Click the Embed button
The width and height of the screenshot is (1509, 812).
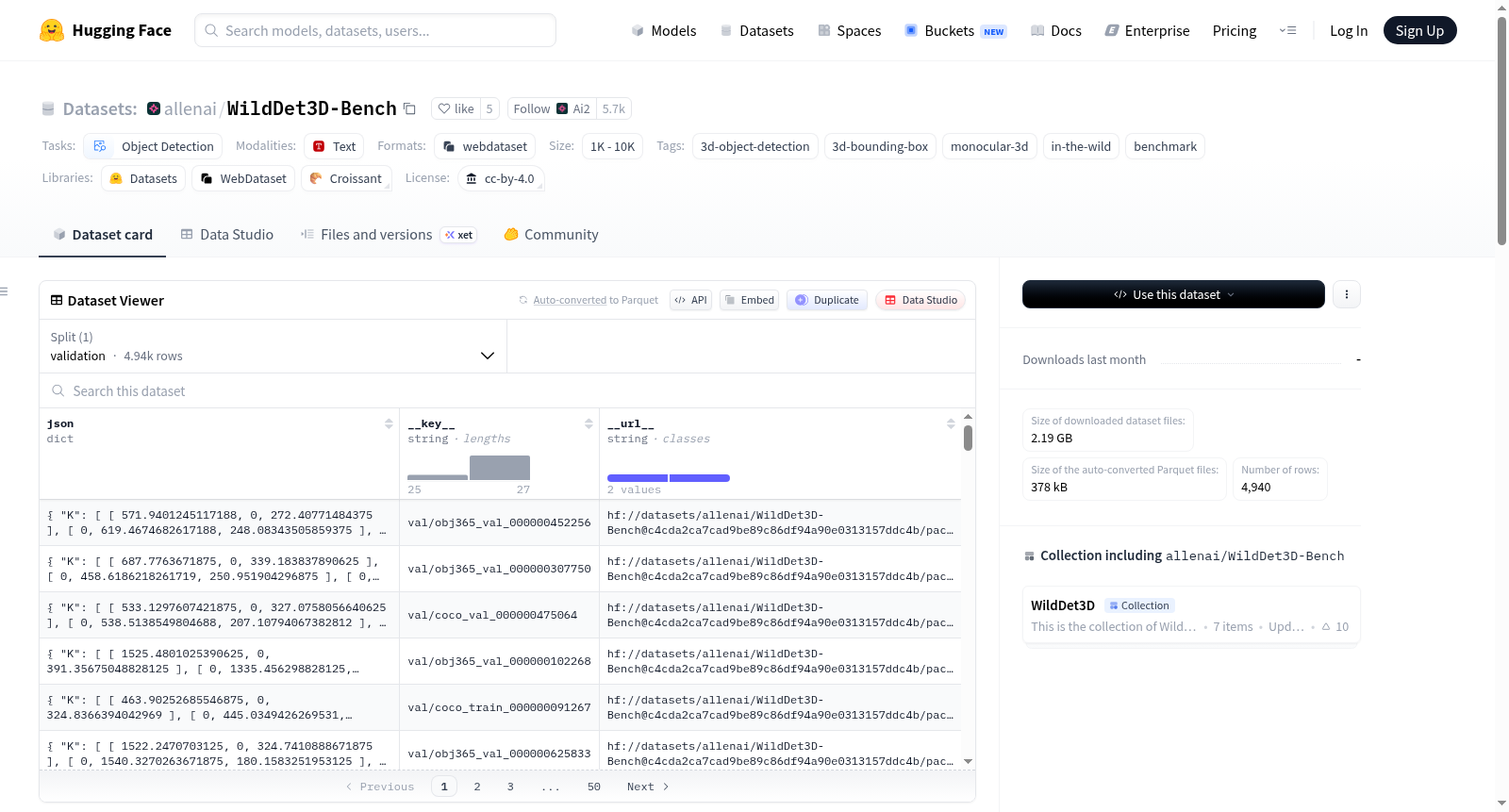(x=749, y=300)
